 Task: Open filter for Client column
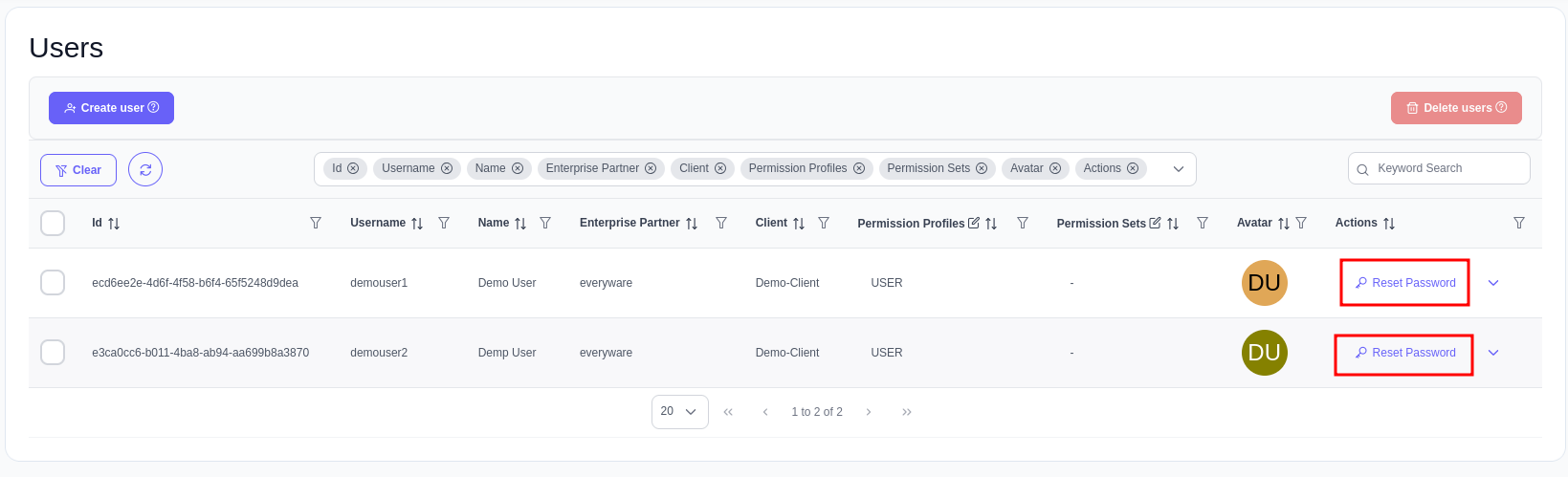[x=824, y=223]
